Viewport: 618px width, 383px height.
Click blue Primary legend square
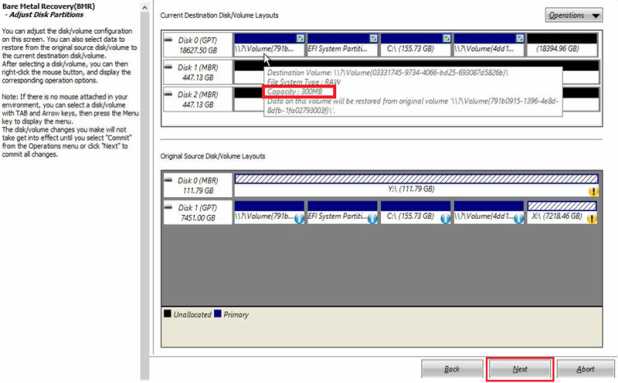coord(218,314)
